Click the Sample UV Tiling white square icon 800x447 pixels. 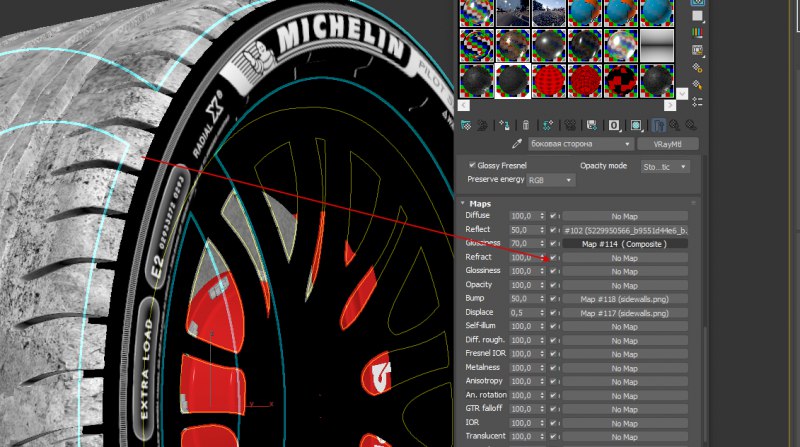point(697,16)
